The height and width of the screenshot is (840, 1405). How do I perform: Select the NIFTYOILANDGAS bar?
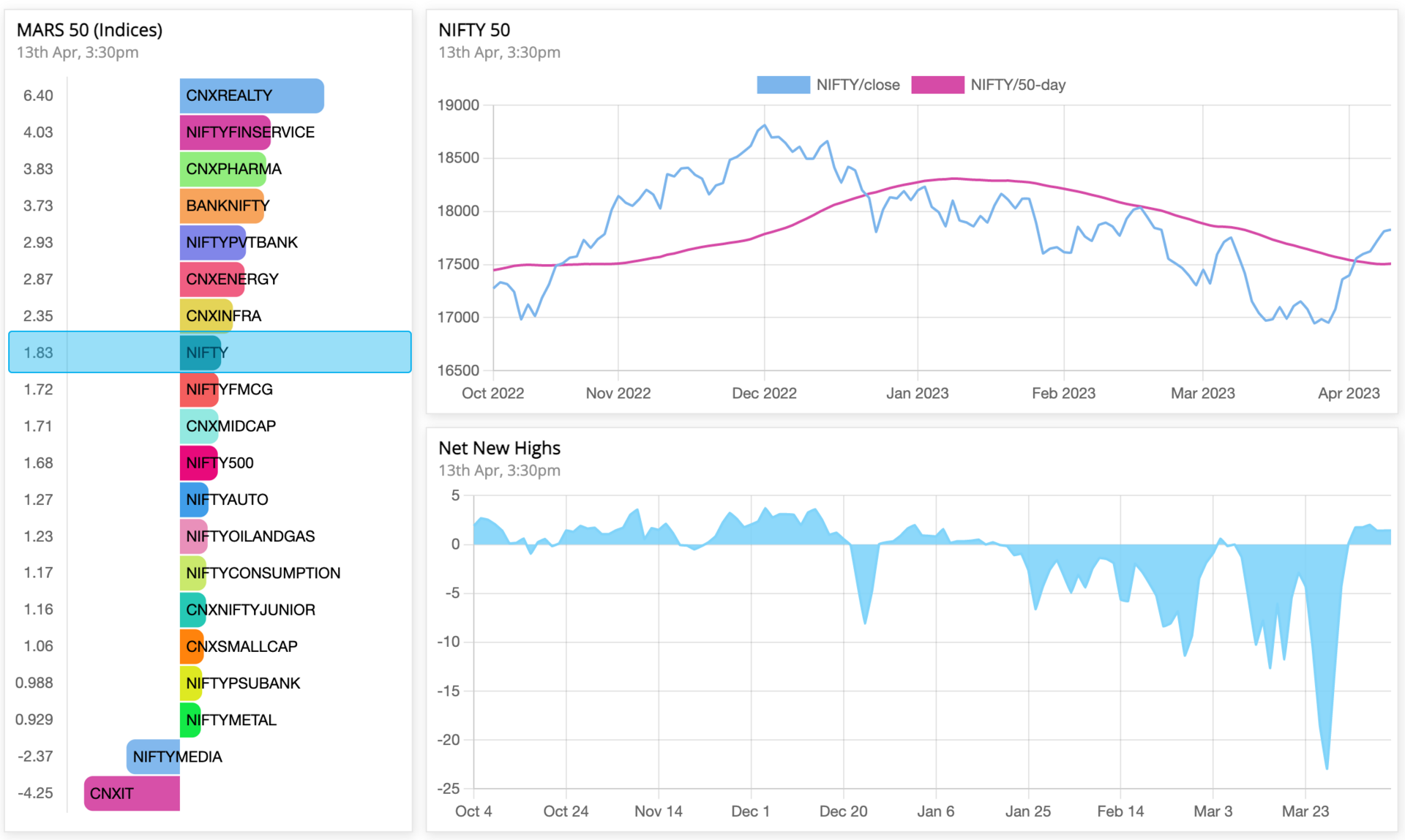[194, 536]
